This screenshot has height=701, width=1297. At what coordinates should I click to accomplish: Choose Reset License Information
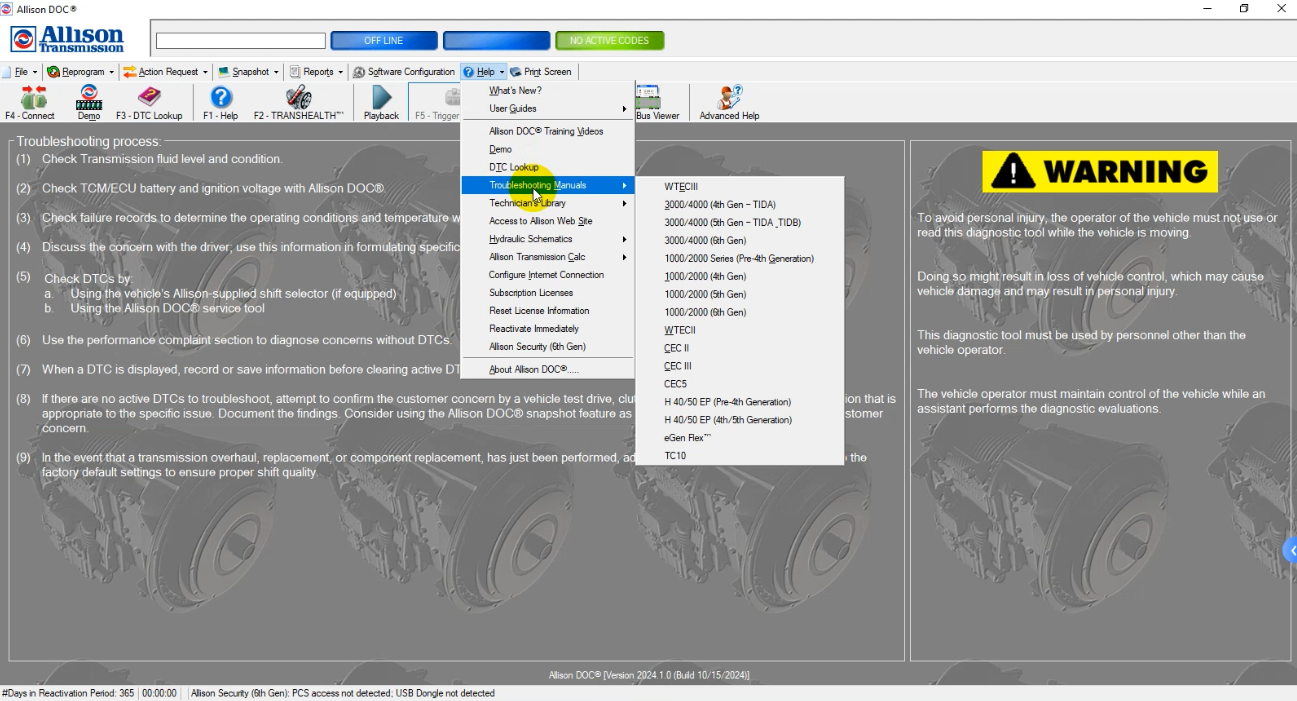547,311
